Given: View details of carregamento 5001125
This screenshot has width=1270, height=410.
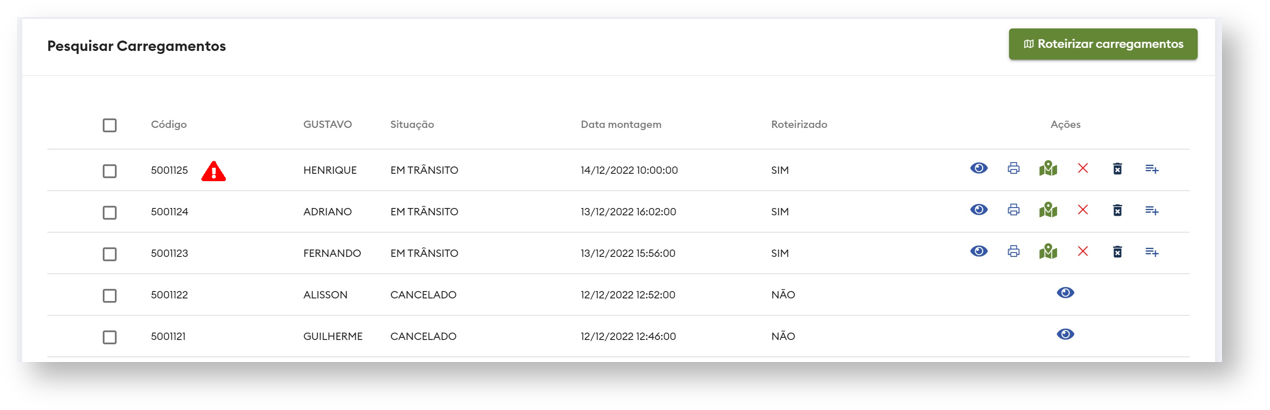Looking at the screenshot, I should [x=979, y=168].
